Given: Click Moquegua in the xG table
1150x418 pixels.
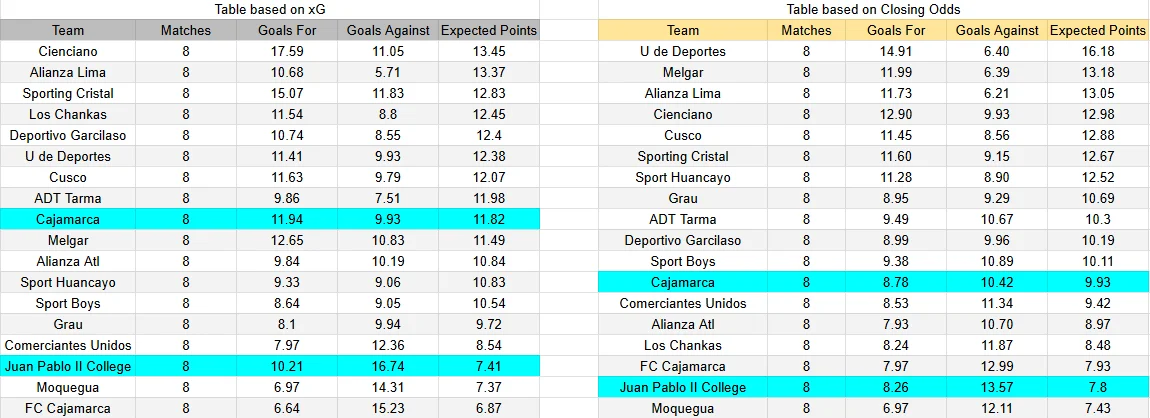Looking at the screenshot, I should (67, 387).
